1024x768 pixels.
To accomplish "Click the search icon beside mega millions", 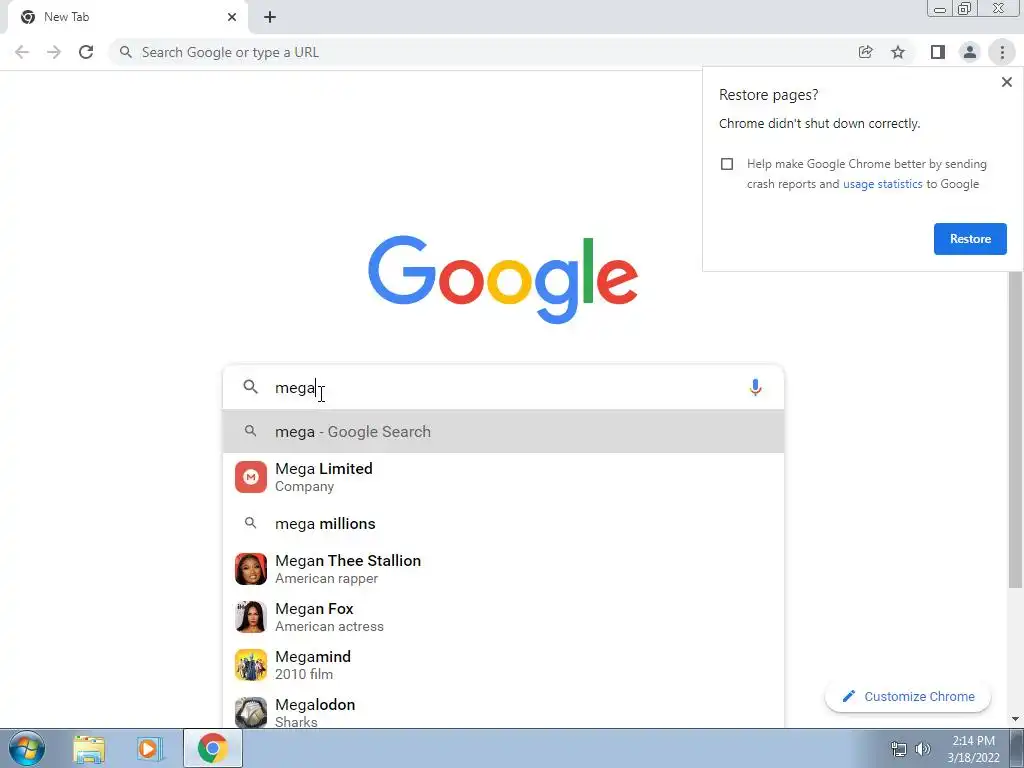I will pyautogui.click(x=250, y=523).
